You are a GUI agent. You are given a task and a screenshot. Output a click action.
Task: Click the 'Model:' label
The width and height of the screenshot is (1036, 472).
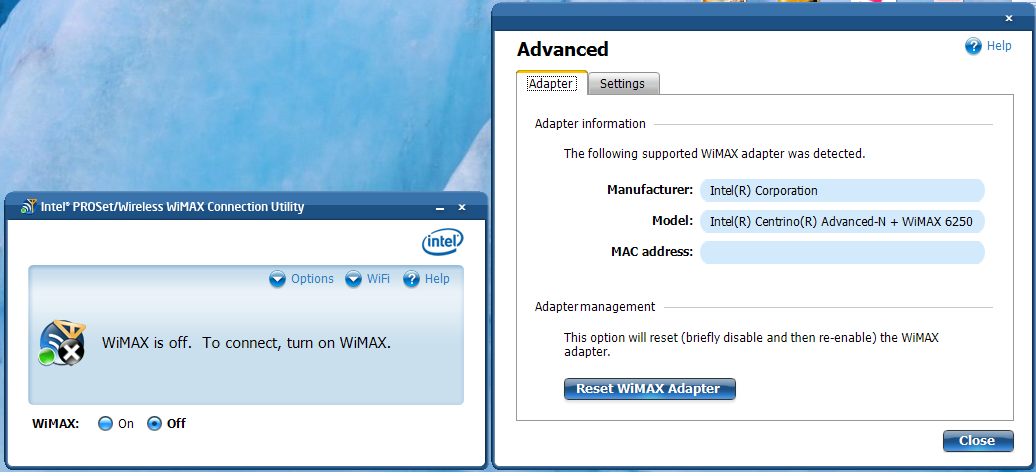coord(672,221)
